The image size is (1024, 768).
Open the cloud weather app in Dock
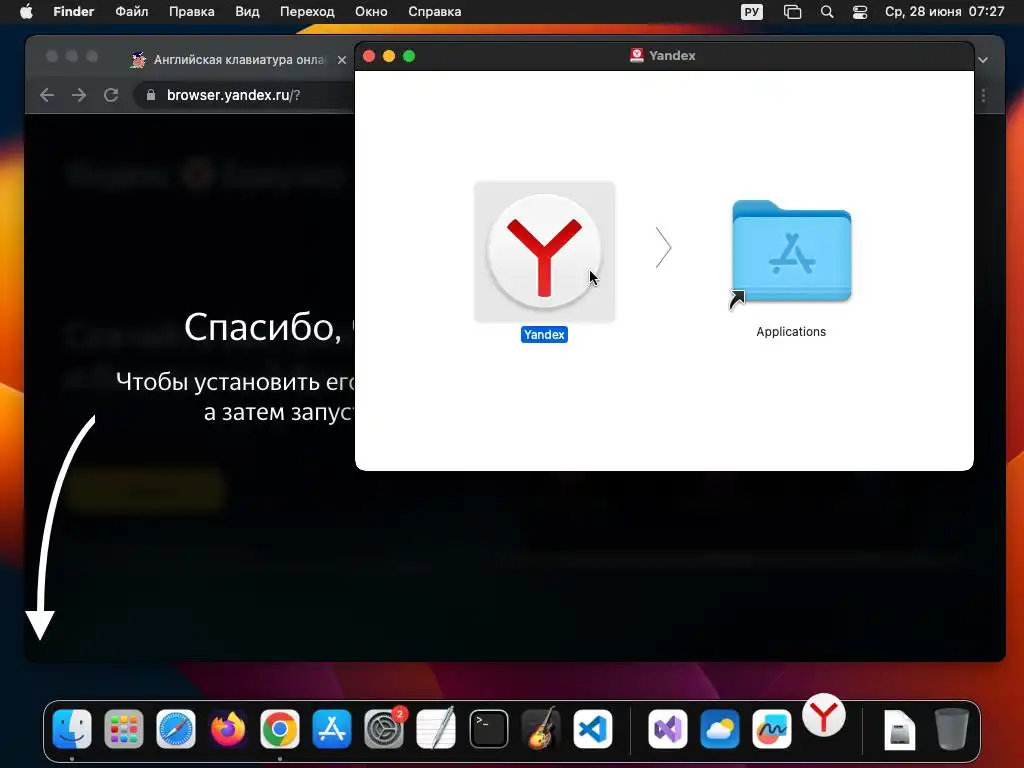pyautogui.click(x=720, y=728)
